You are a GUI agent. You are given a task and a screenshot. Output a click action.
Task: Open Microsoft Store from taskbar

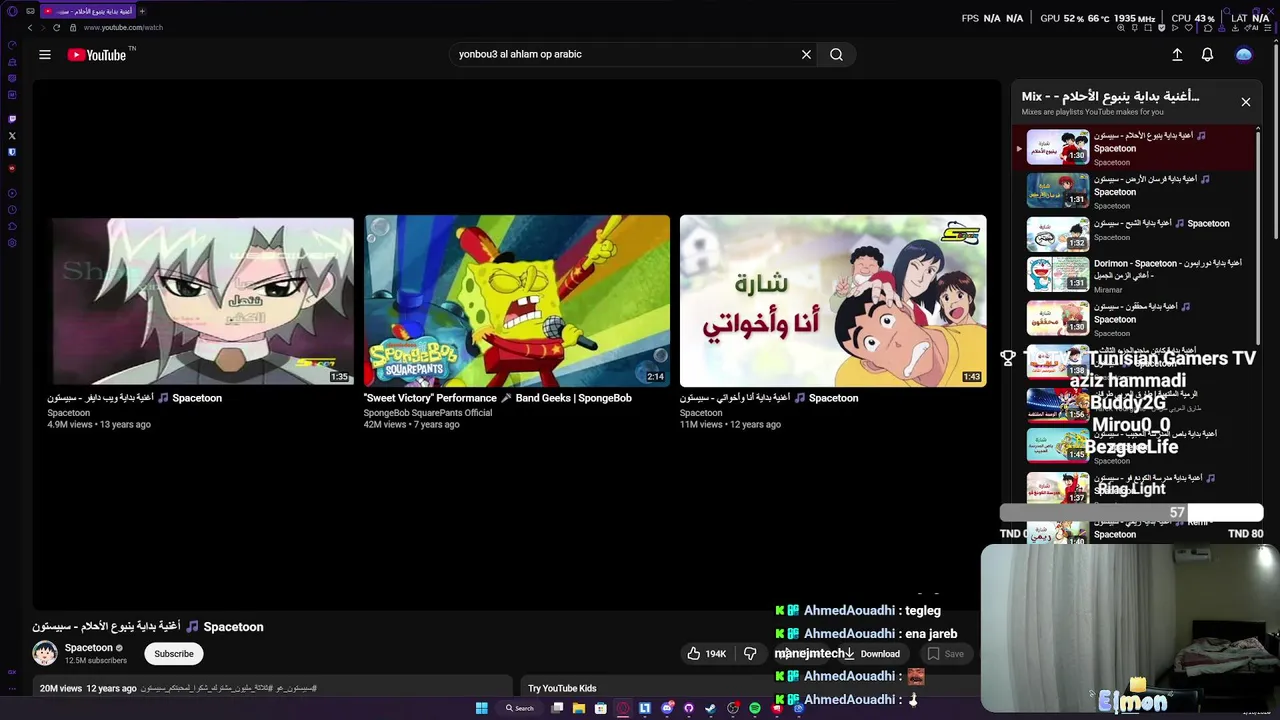click(x=600, y=708)
